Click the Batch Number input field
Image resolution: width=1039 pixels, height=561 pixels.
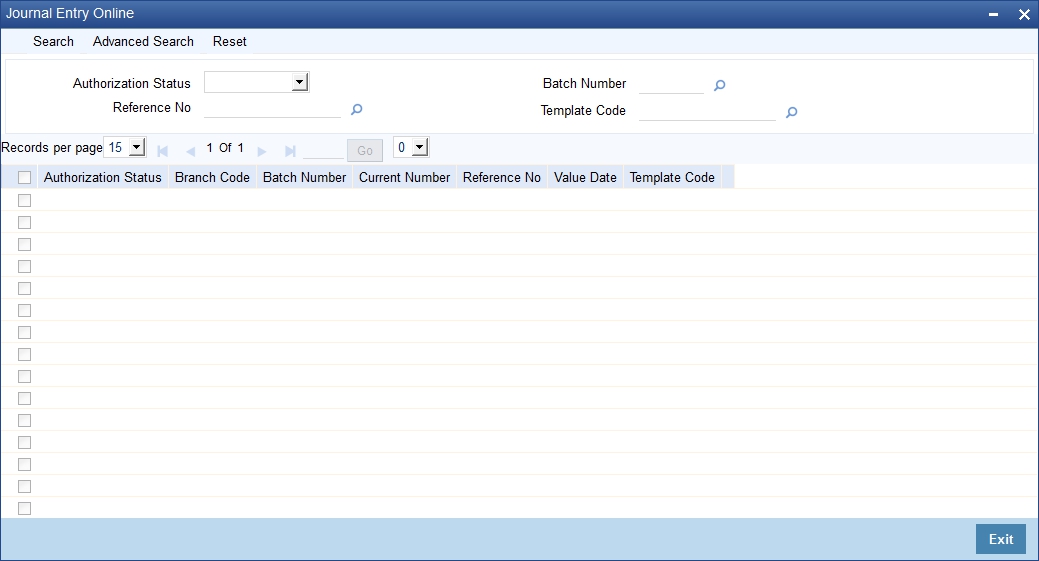coord(671,84)
